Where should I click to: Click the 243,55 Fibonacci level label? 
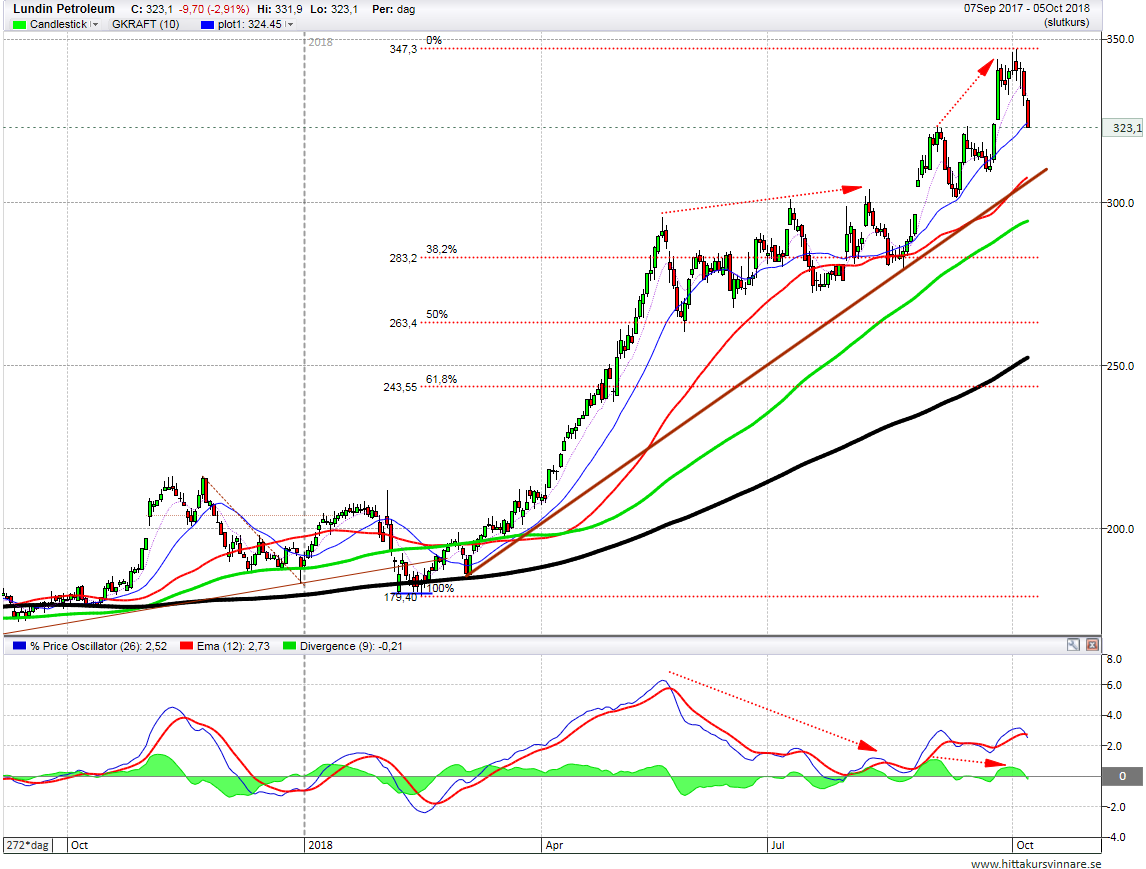point(401,387)
